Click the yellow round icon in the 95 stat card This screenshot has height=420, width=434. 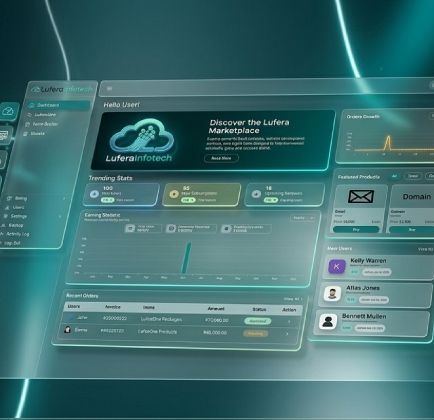click(174, 194)
